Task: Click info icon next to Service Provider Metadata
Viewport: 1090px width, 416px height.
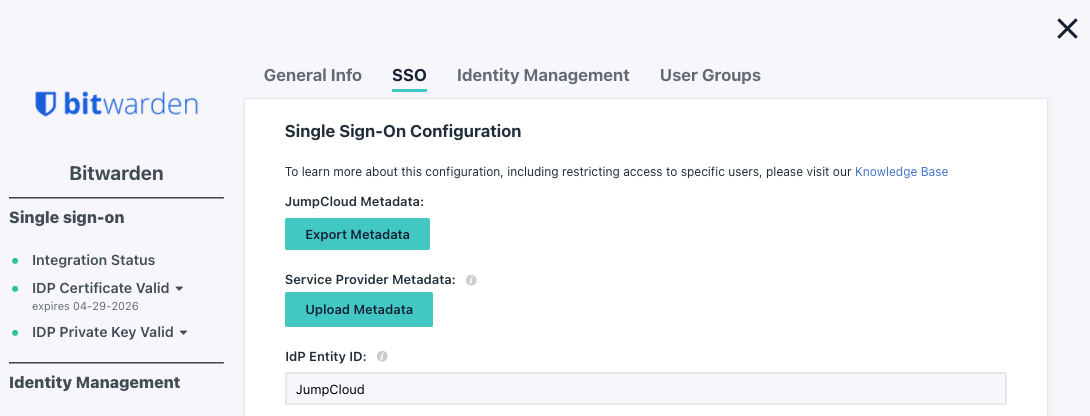Action: point(471,280)
